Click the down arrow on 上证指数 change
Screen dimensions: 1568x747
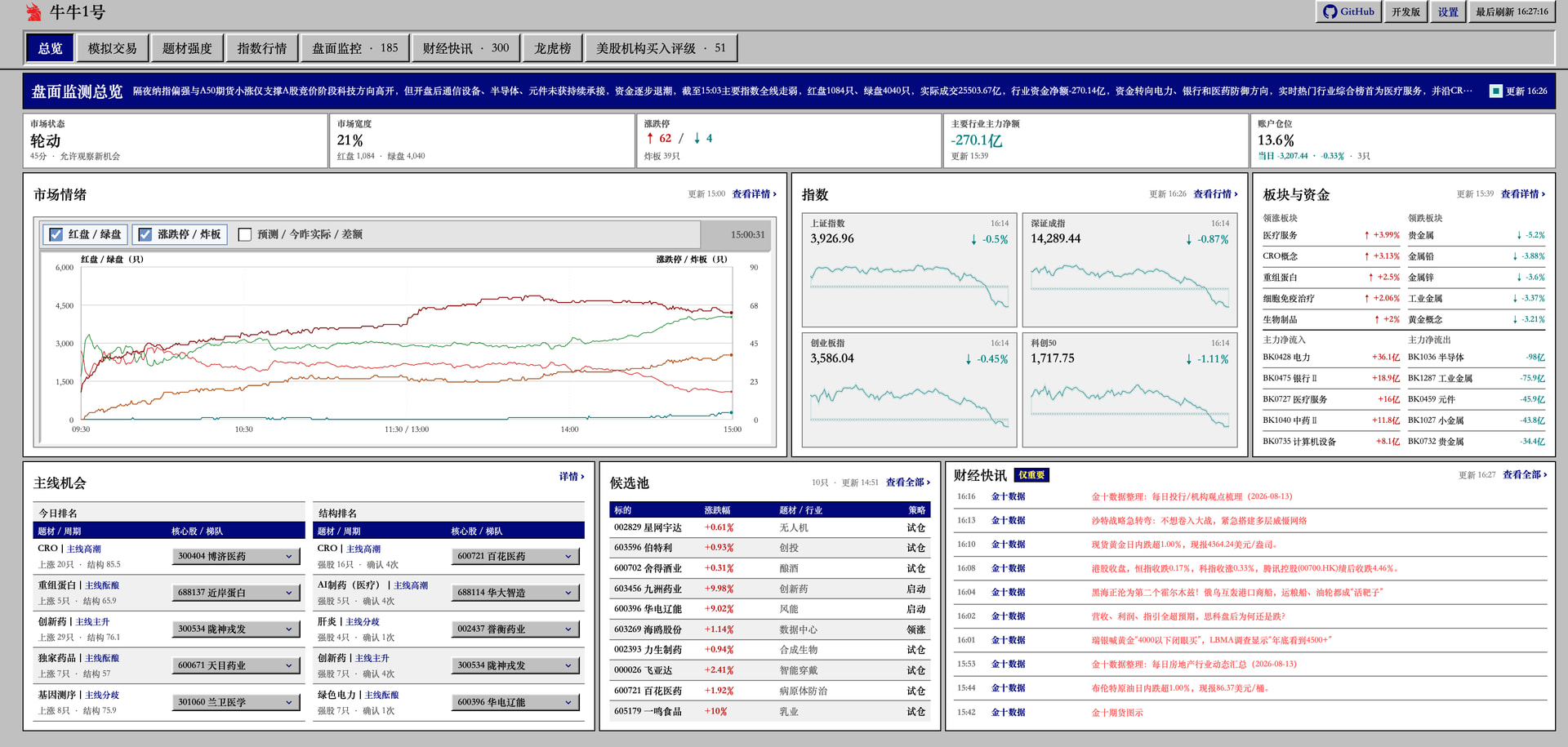tap(973, 239)
